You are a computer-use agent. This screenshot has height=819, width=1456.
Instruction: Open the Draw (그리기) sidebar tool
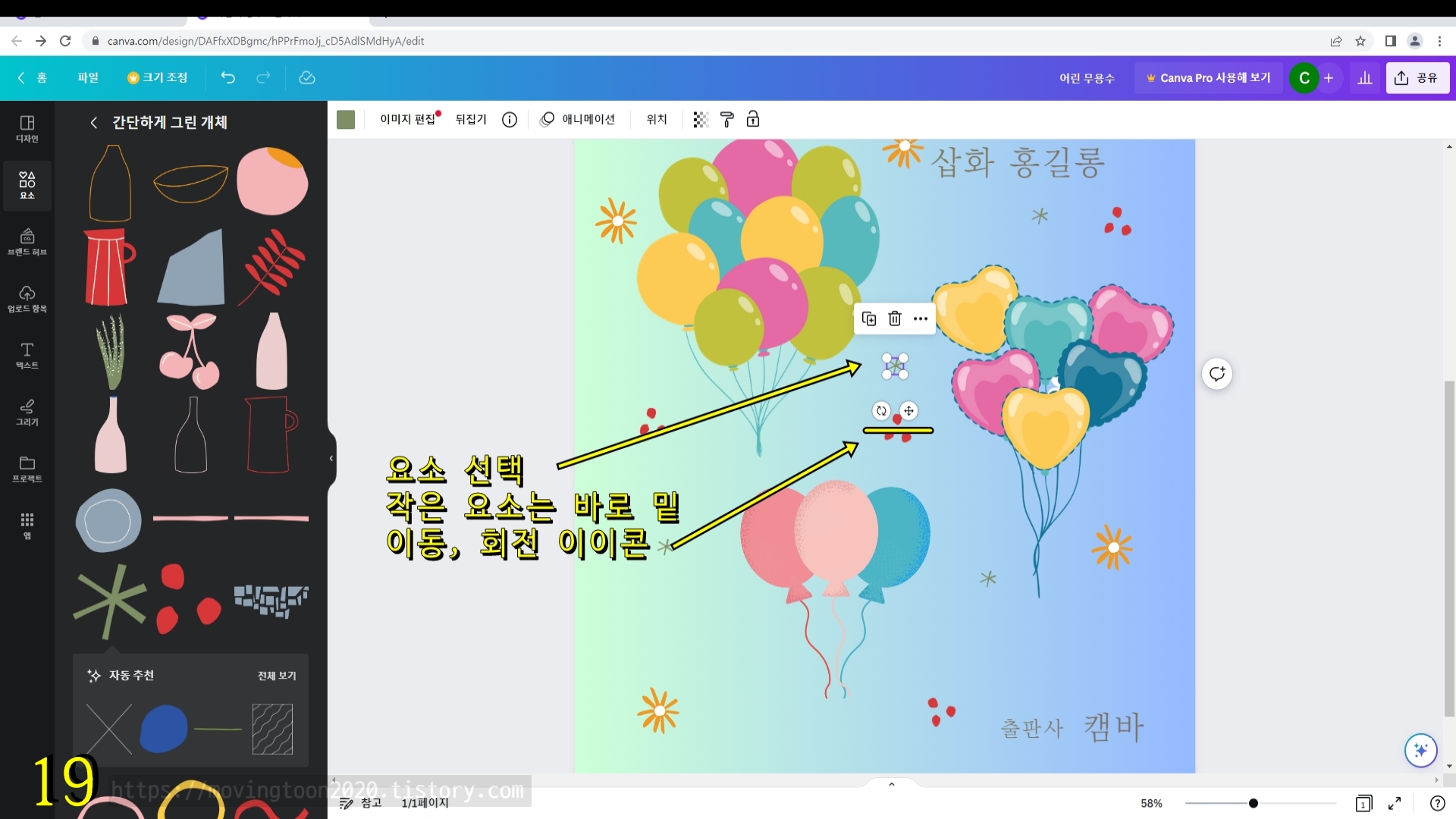point(27,412)
